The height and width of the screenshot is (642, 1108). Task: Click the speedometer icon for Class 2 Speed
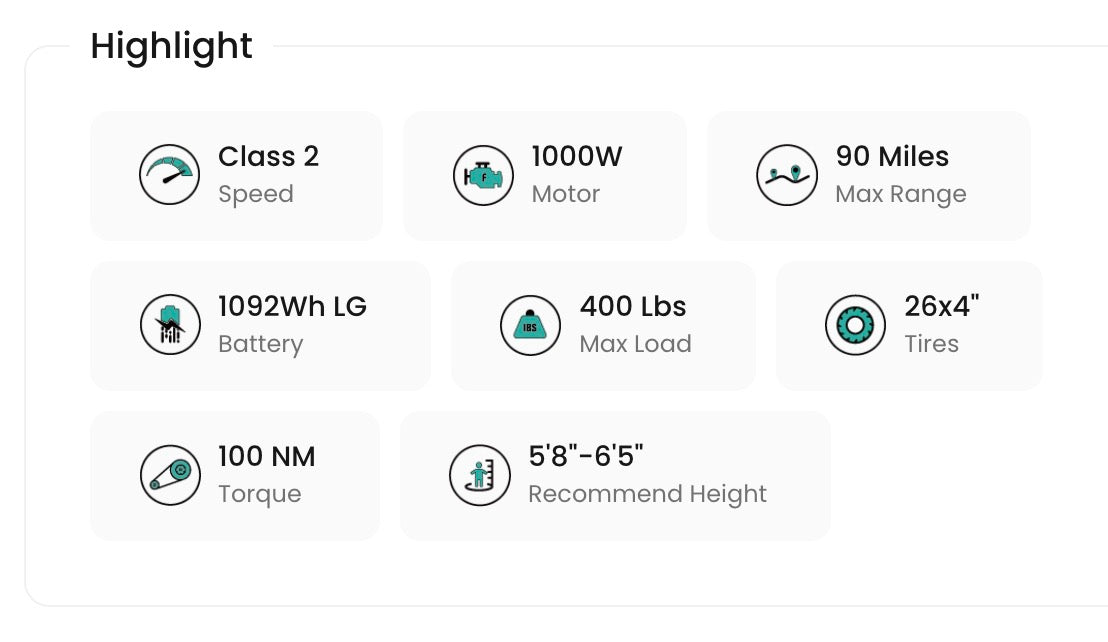pyautogui.click(x=169, y=175)
